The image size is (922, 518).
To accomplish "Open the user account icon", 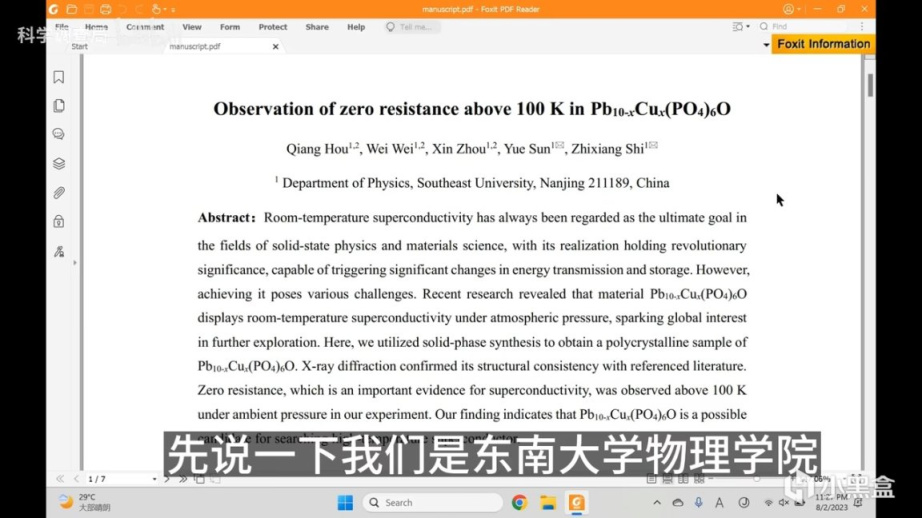I will click(x=789, y=9).
